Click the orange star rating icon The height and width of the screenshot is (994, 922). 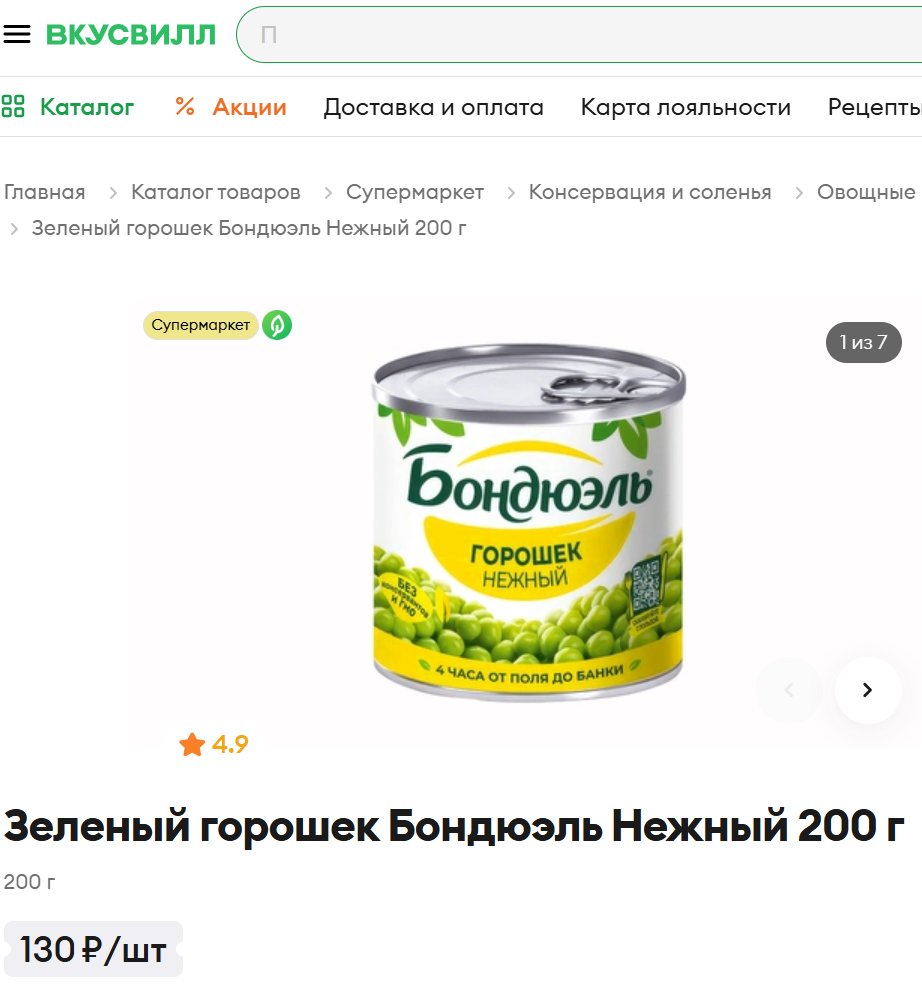[192, 744]
